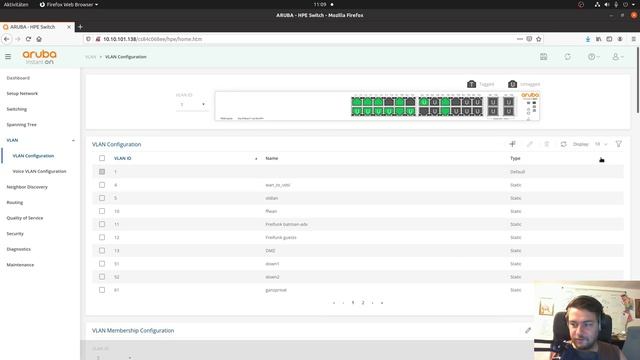Open Spanning Tree in the sidebar
This screenshot has height=360, width=640.
[21, 124]
